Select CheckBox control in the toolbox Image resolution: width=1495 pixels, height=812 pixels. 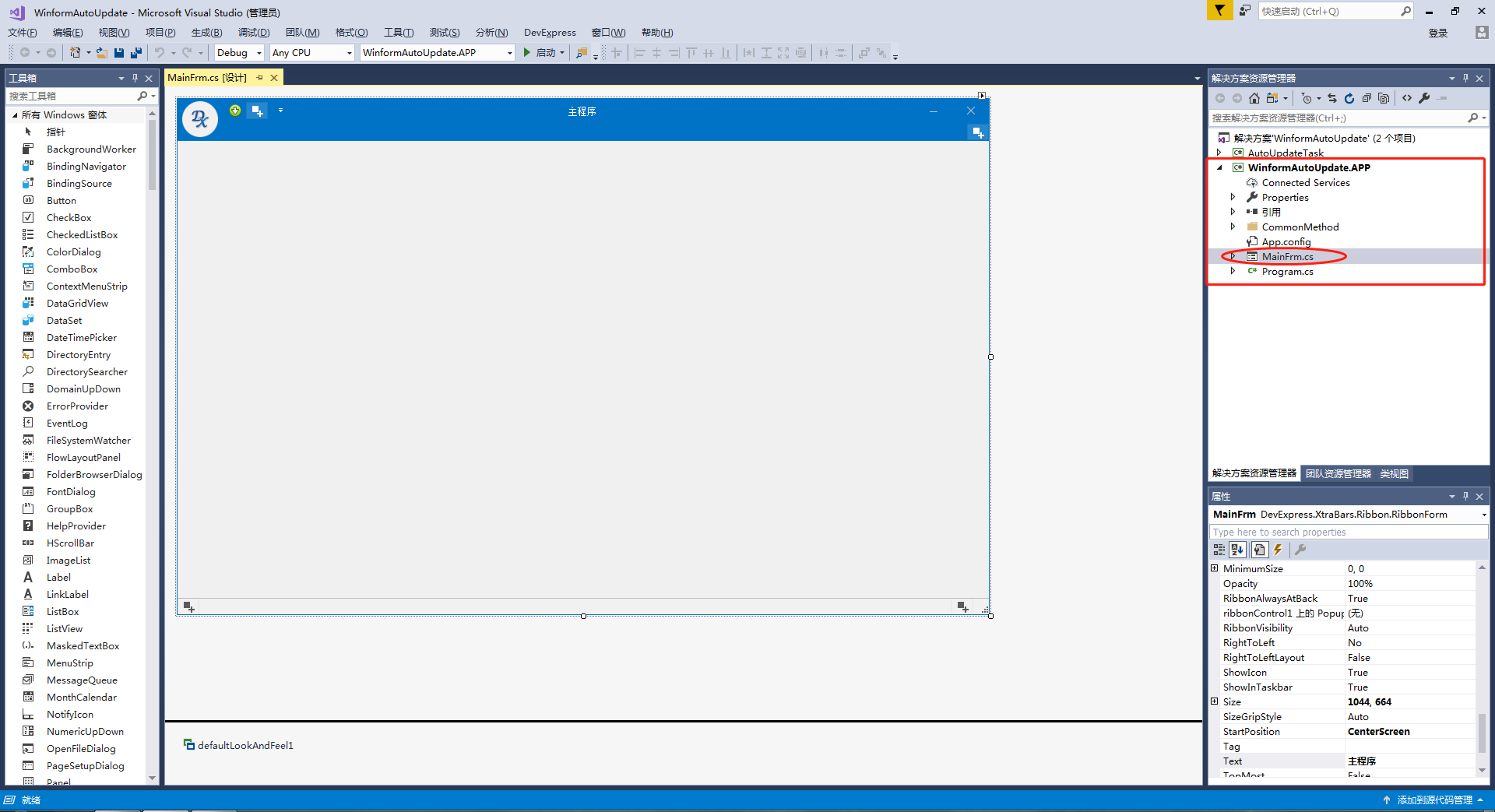[69, 217]
